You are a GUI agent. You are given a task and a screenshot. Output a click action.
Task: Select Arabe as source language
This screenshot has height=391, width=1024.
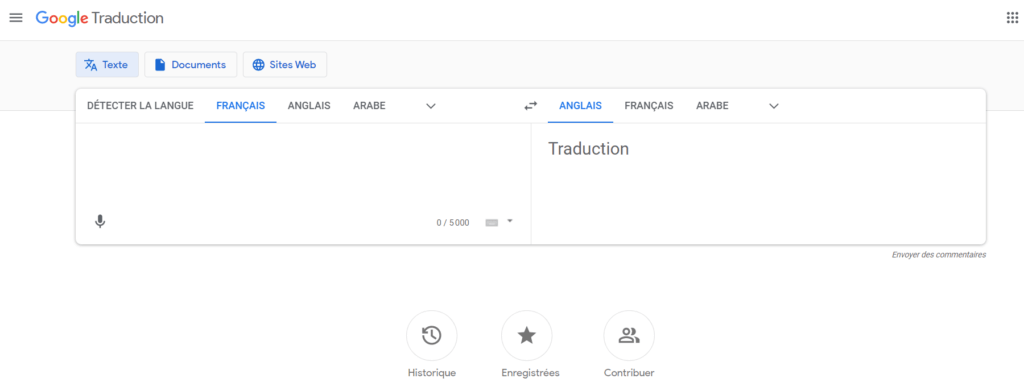tap(369, 106)
